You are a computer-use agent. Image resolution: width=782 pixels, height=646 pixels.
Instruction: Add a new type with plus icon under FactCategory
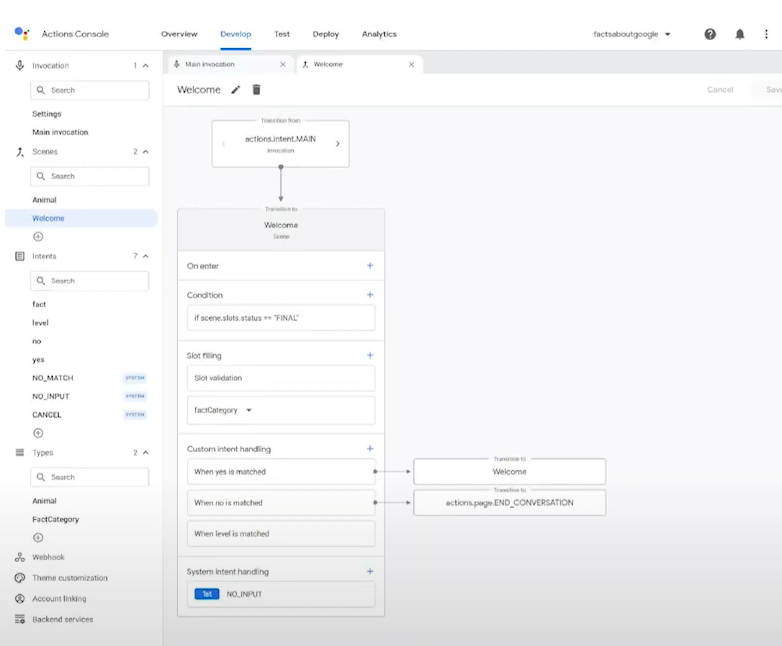pos(38,537)
